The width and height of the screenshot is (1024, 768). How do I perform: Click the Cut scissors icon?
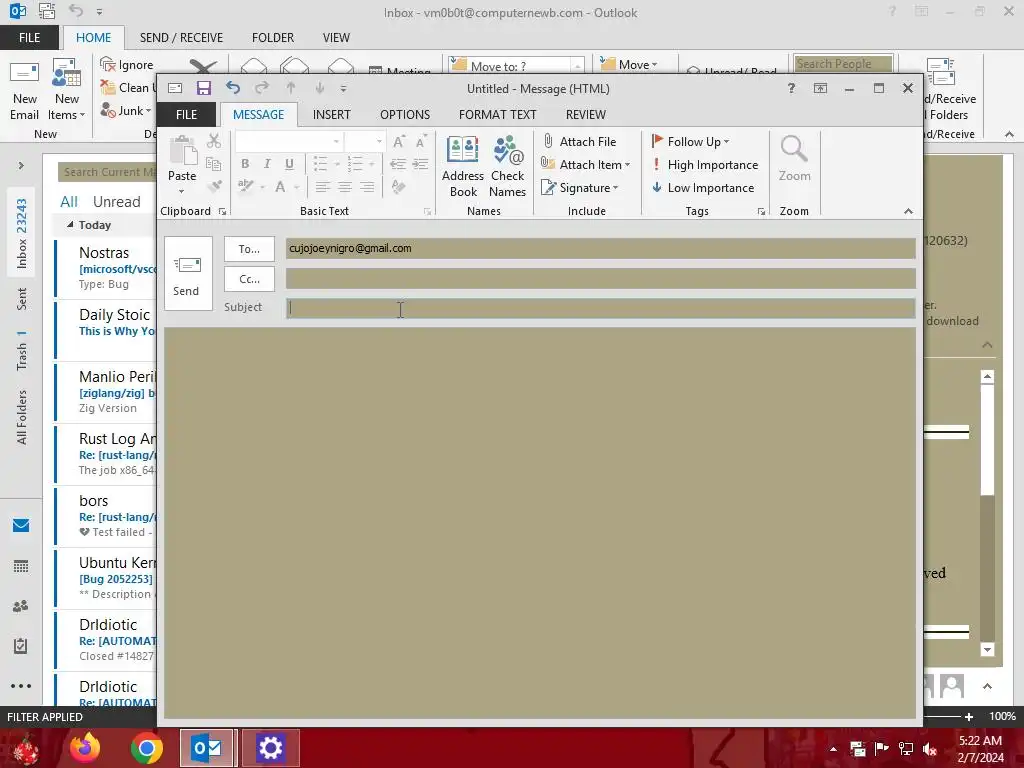click(214, 141)
